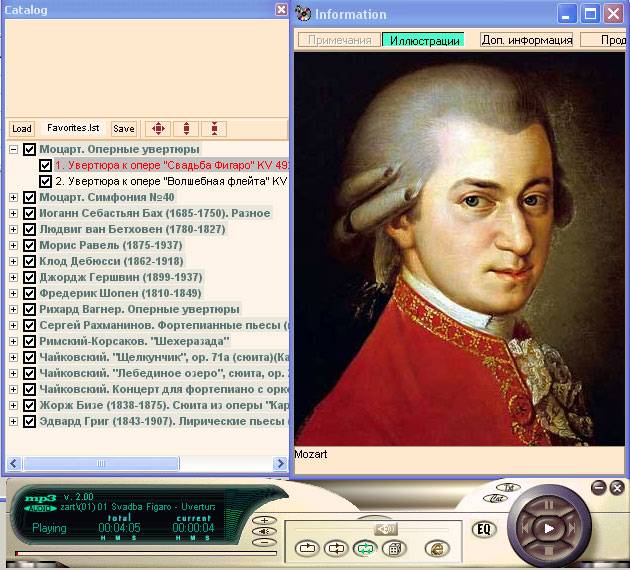Viewport: 630px width, 570px height.
Task: Click the Catalog scrollbar right arrow
Action: pos(280,464)
